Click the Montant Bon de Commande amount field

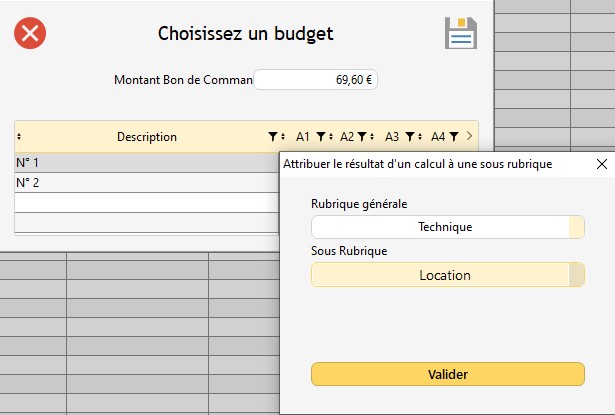pos(315,80)
